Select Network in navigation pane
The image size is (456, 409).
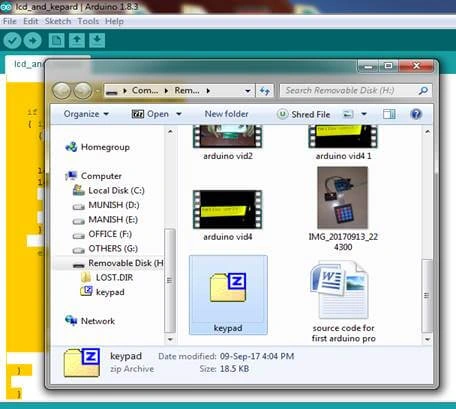[x=90, y=321]
